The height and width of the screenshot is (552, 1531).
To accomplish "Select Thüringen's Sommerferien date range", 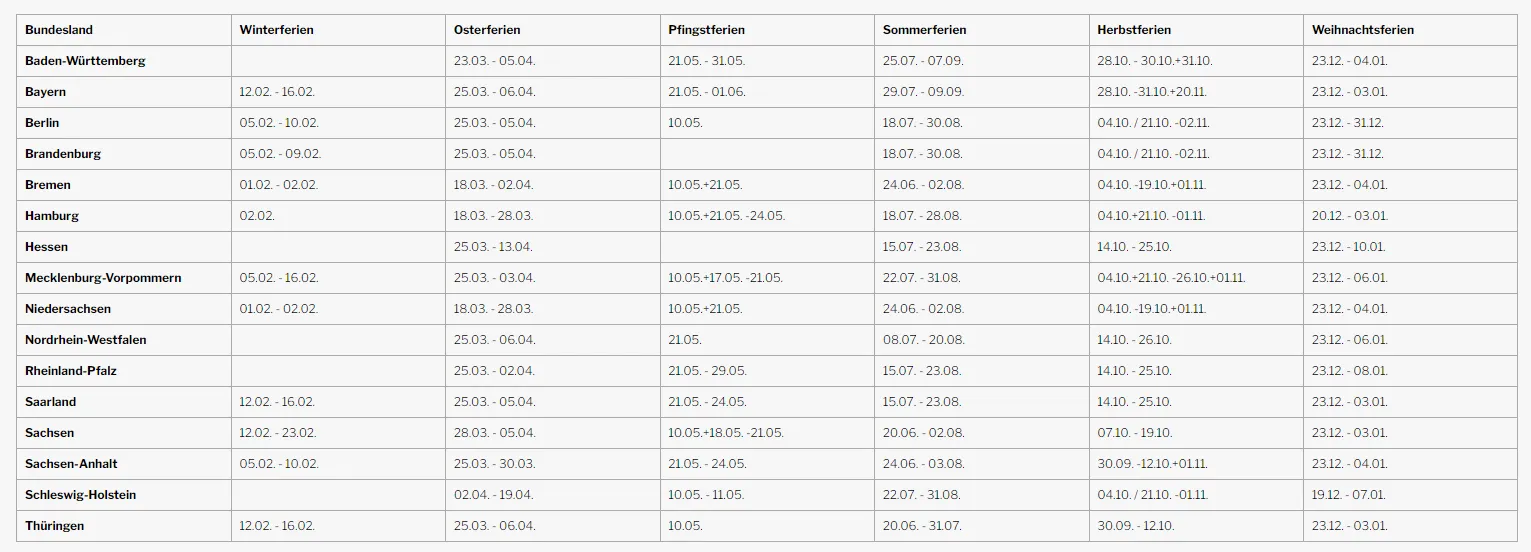I will tap(922, 526).
